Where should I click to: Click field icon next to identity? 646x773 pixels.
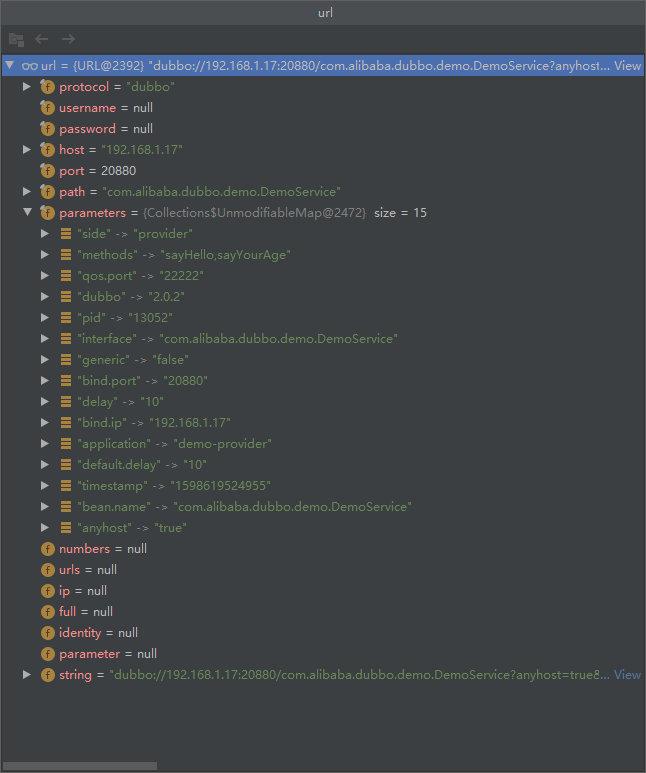click(47, 633)
